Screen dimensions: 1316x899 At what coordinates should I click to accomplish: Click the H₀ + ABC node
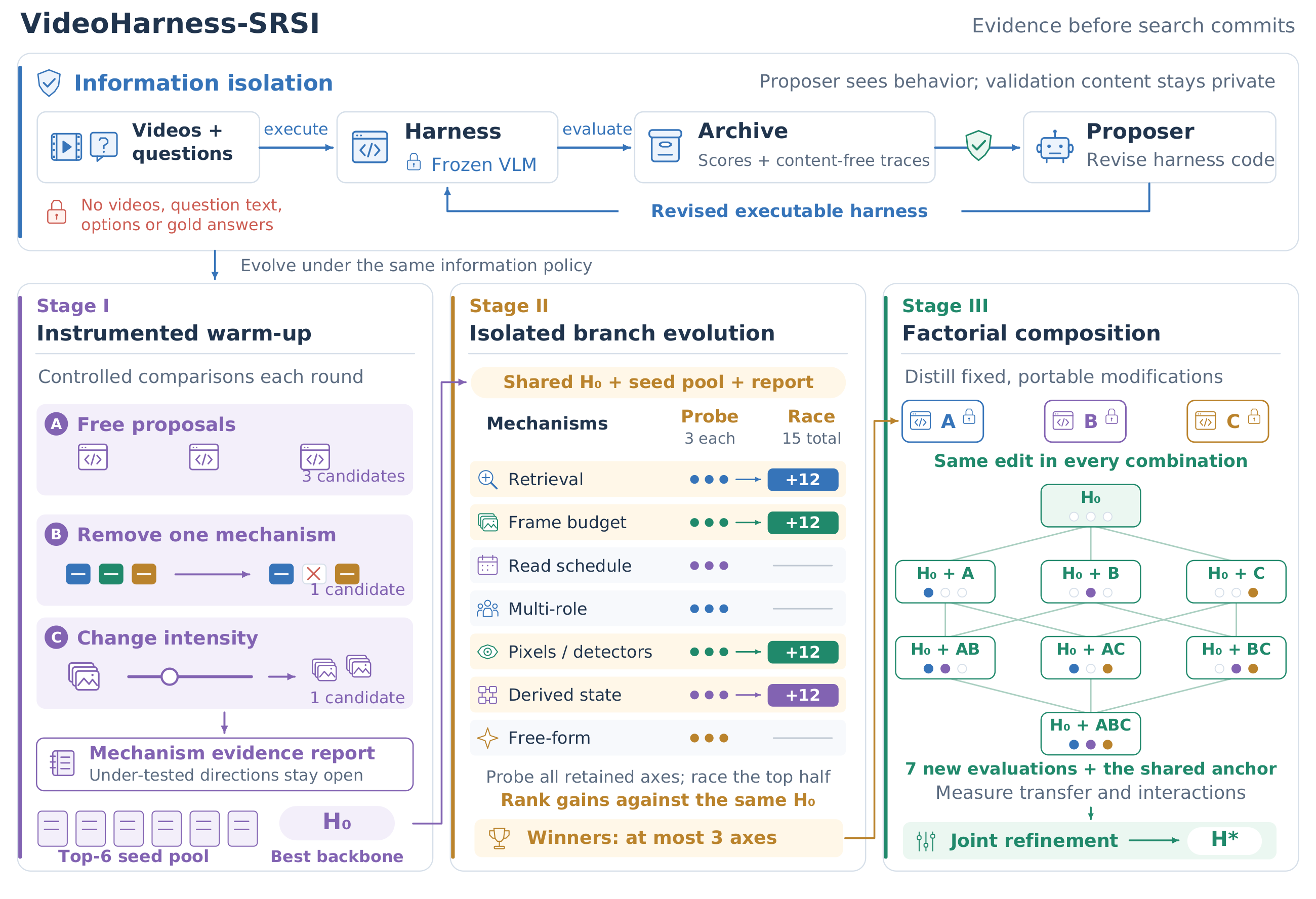1091,733
